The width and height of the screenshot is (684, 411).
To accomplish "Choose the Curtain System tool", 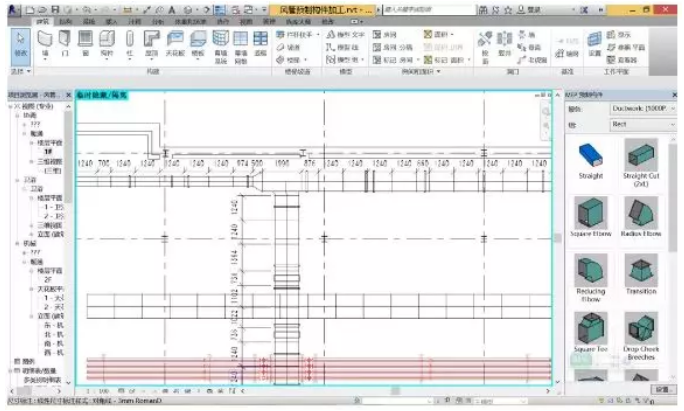I will point(221,47).
